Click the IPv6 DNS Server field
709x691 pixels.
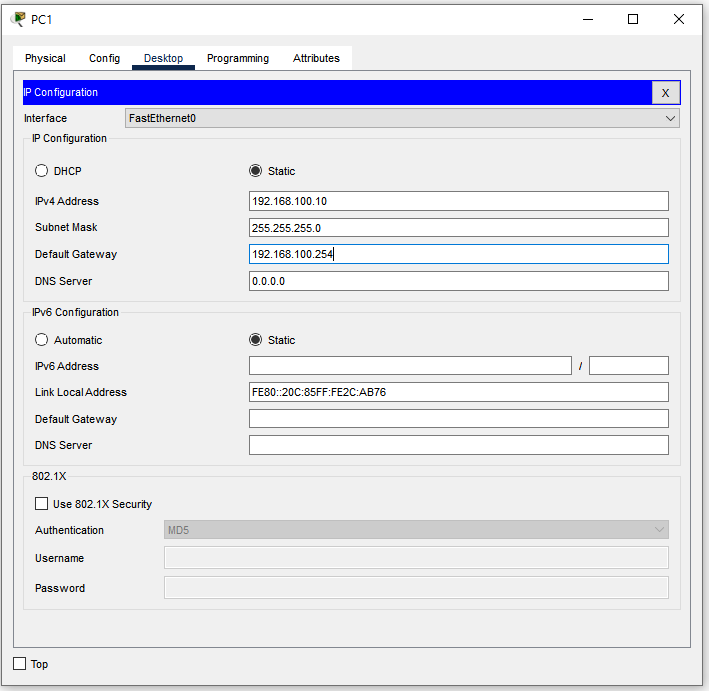(x=458, y=445)
